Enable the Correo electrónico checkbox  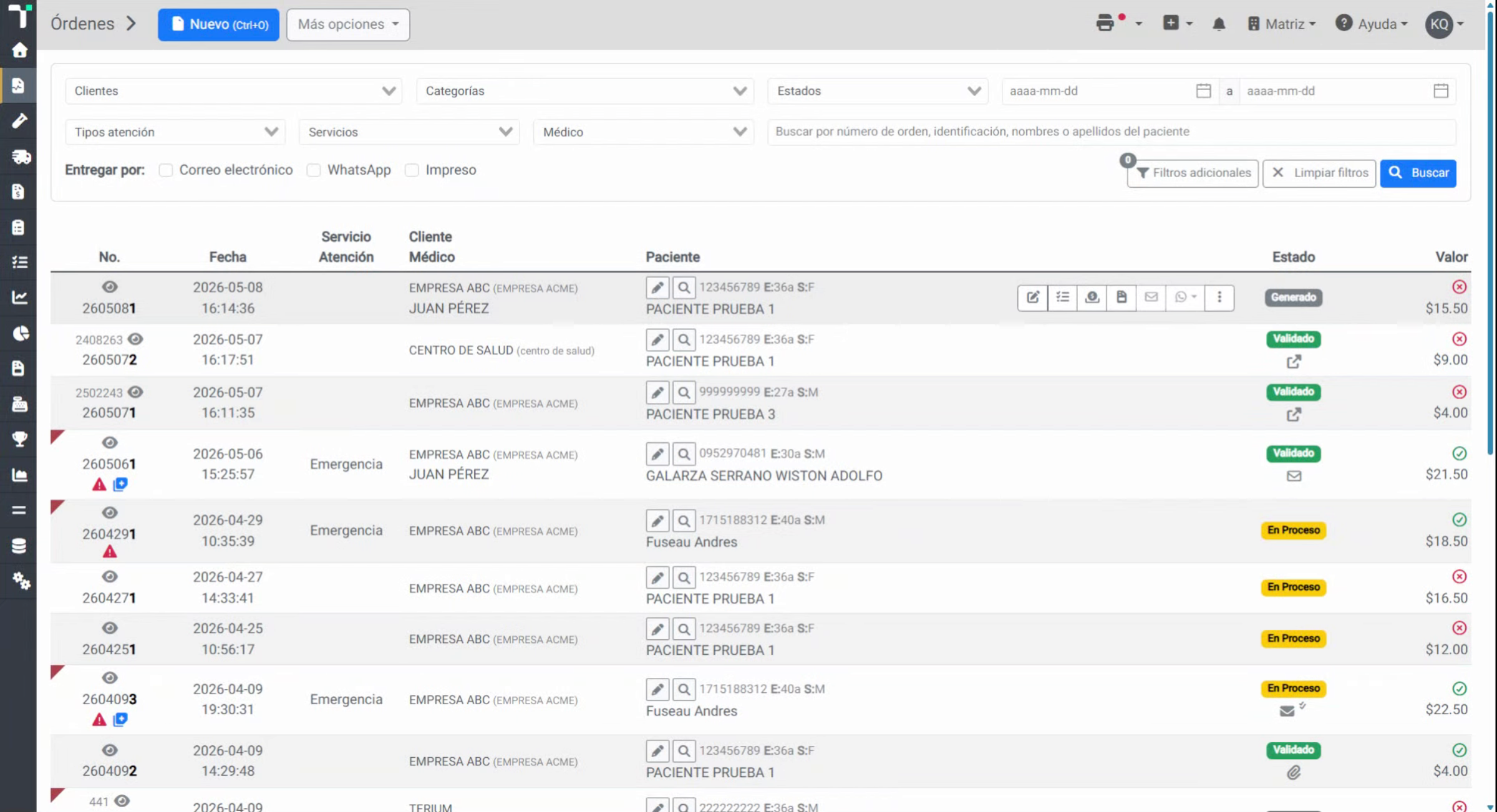pyautogui.click(x=165, y=170)
